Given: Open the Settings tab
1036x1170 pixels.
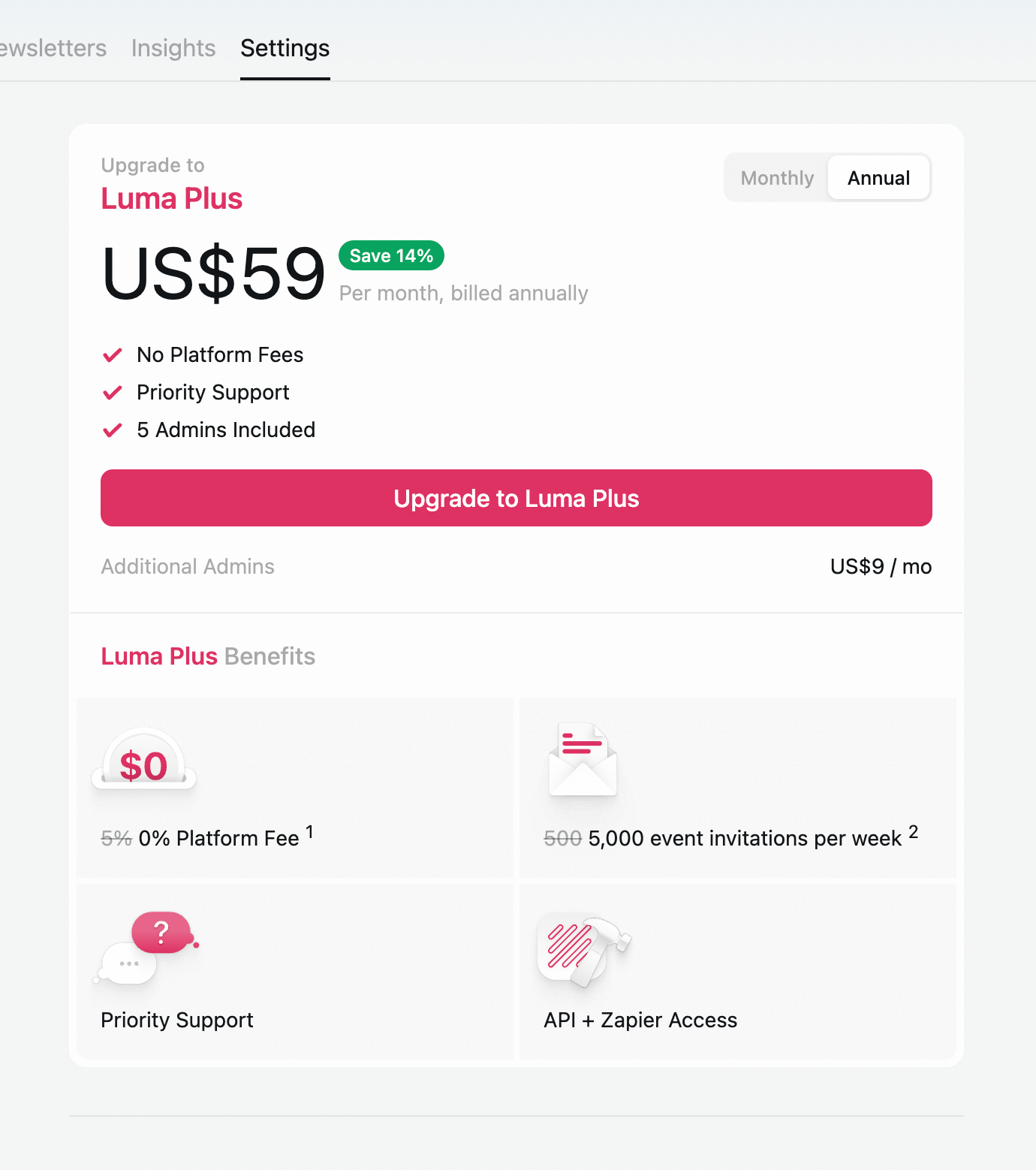Looking at the screenshot, I should pyautogui.click(x=285, y=48).
